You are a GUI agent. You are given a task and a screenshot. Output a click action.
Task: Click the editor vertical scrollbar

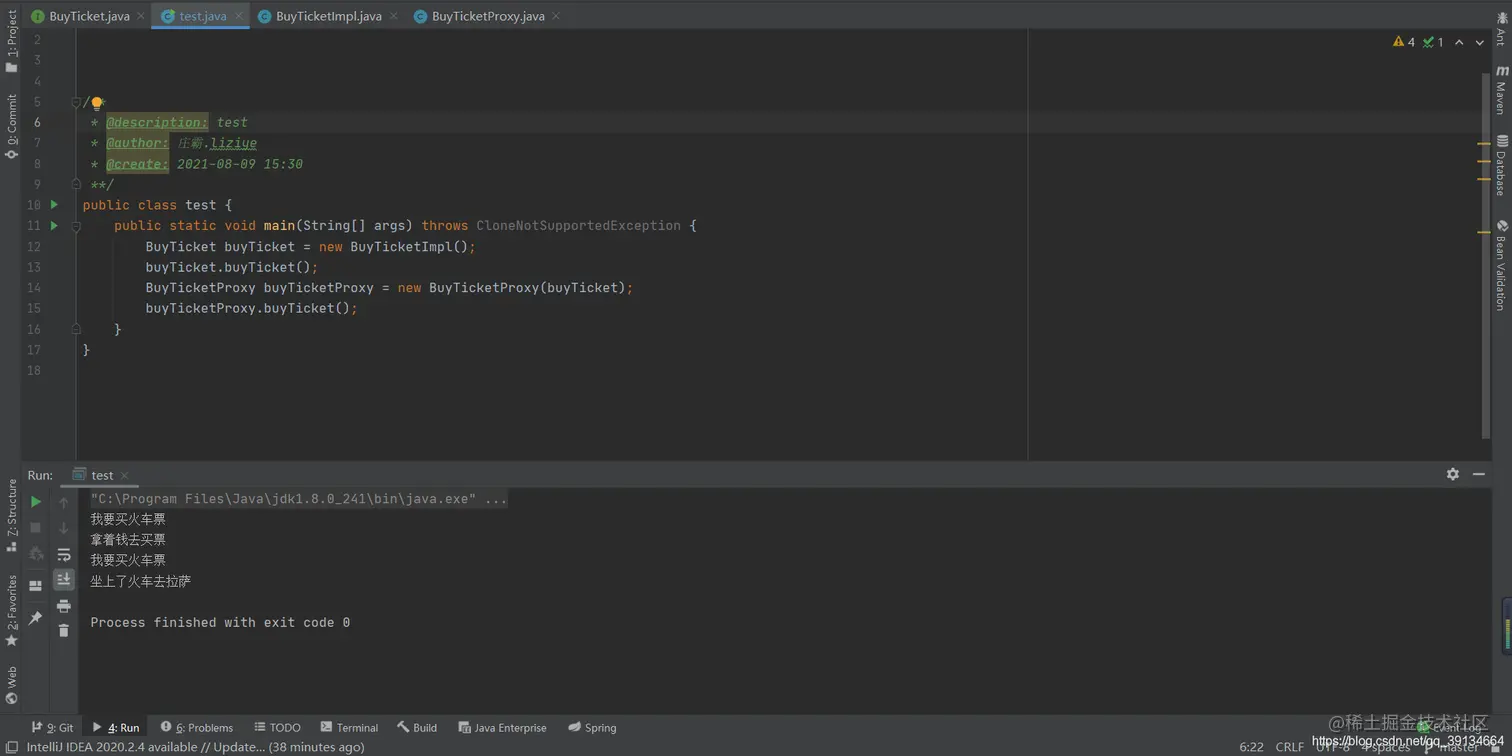pyautogui.click(x=1486, y=255)
